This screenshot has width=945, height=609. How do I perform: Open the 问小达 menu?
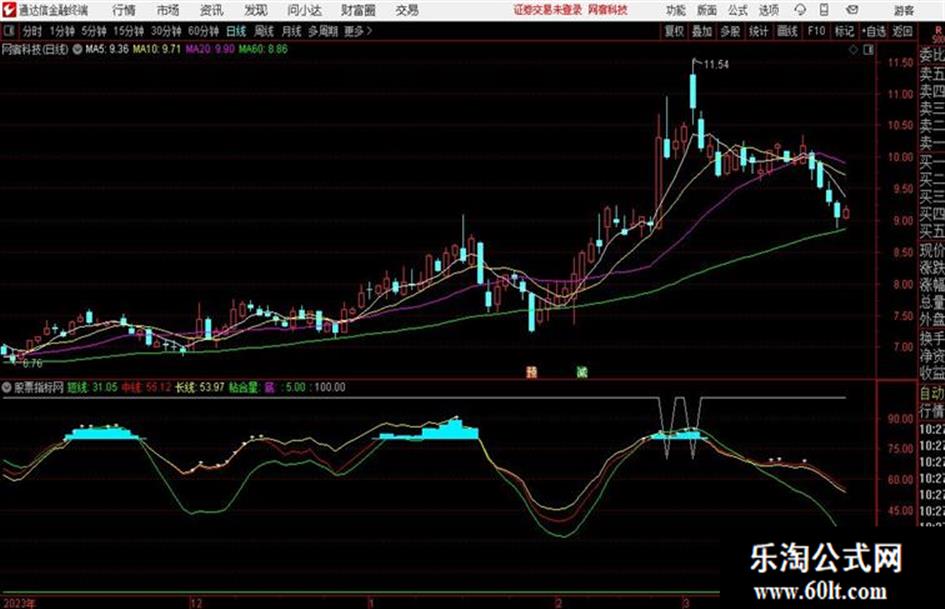pyautogui.click(x=304, y=10)
